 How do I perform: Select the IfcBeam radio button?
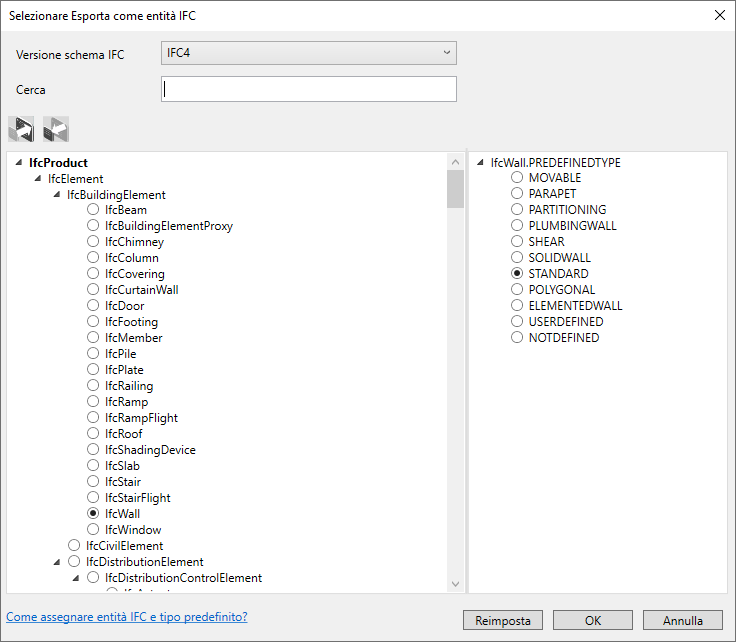[x=93, y=209]
